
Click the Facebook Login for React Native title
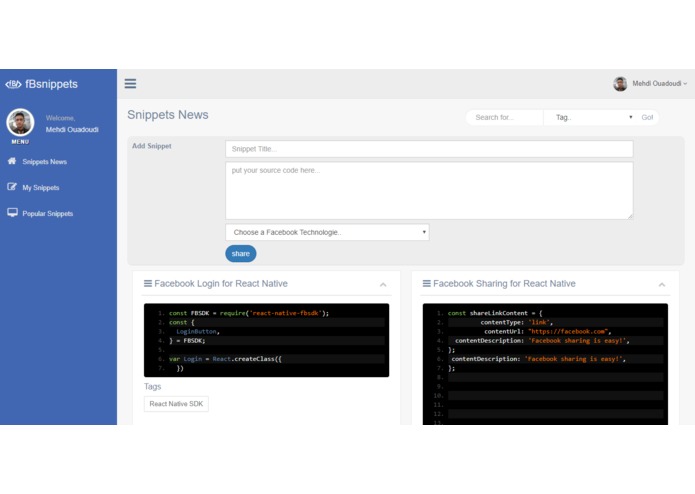click(221, 284)
